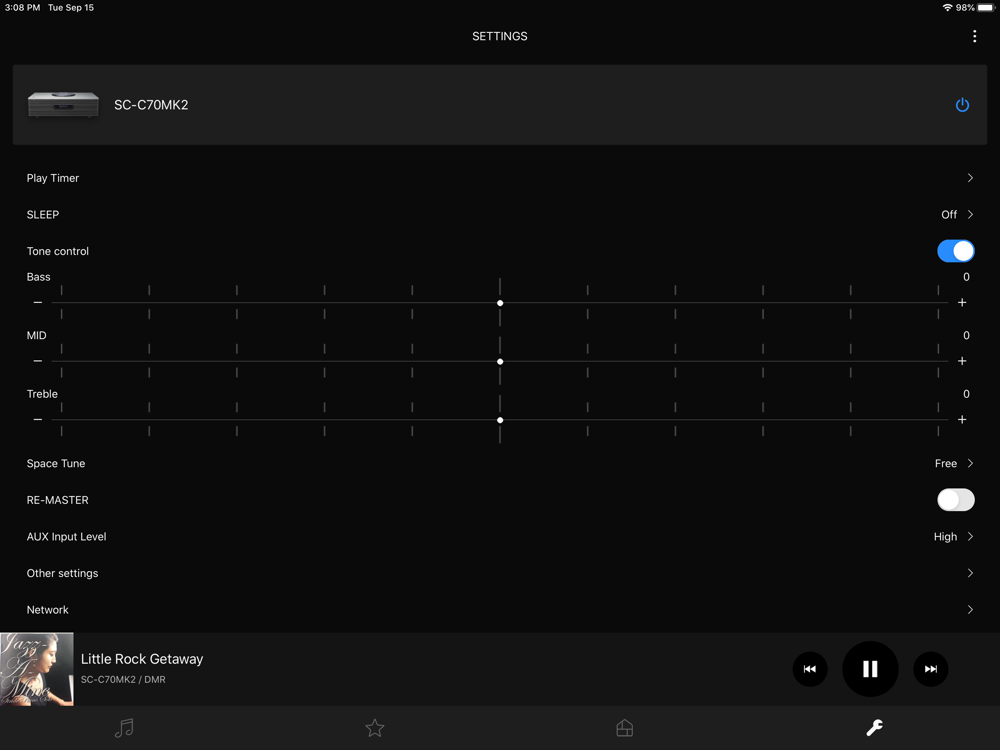
Task: Tap the Wi-Fi status icon
Action: [x=947, y=8]
